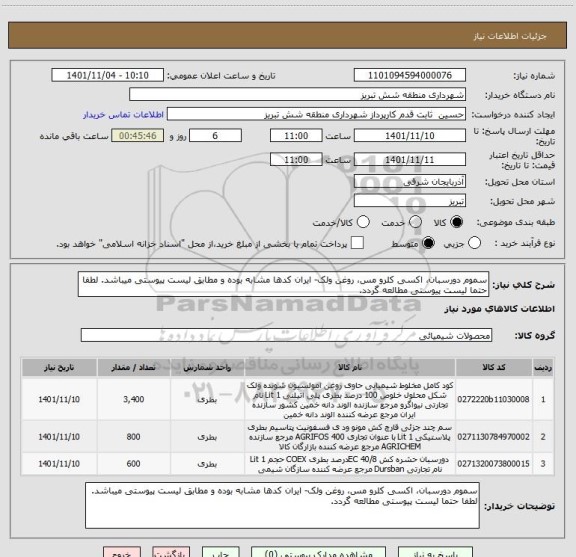Click the requester field حسین ثابت قدم
Viewport: 576px width, 557px height.
pyautogui.click(x=316, y=114)
